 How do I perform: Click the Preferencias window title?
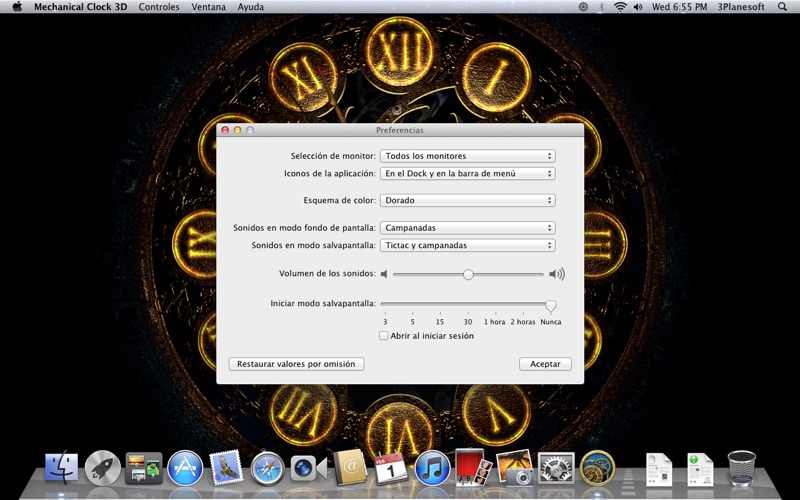pyautogui.click(x=400, y=130)
